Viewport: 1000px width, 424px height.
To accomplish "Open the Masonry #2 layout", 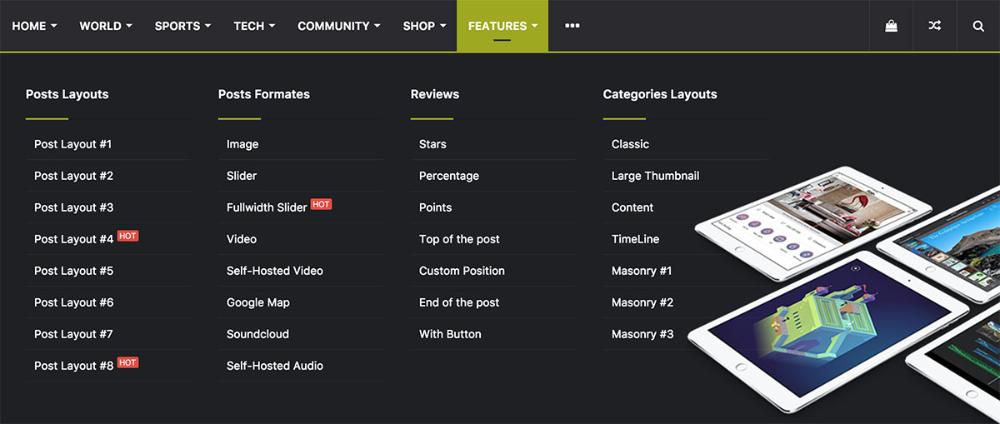I will pos(642,303).
